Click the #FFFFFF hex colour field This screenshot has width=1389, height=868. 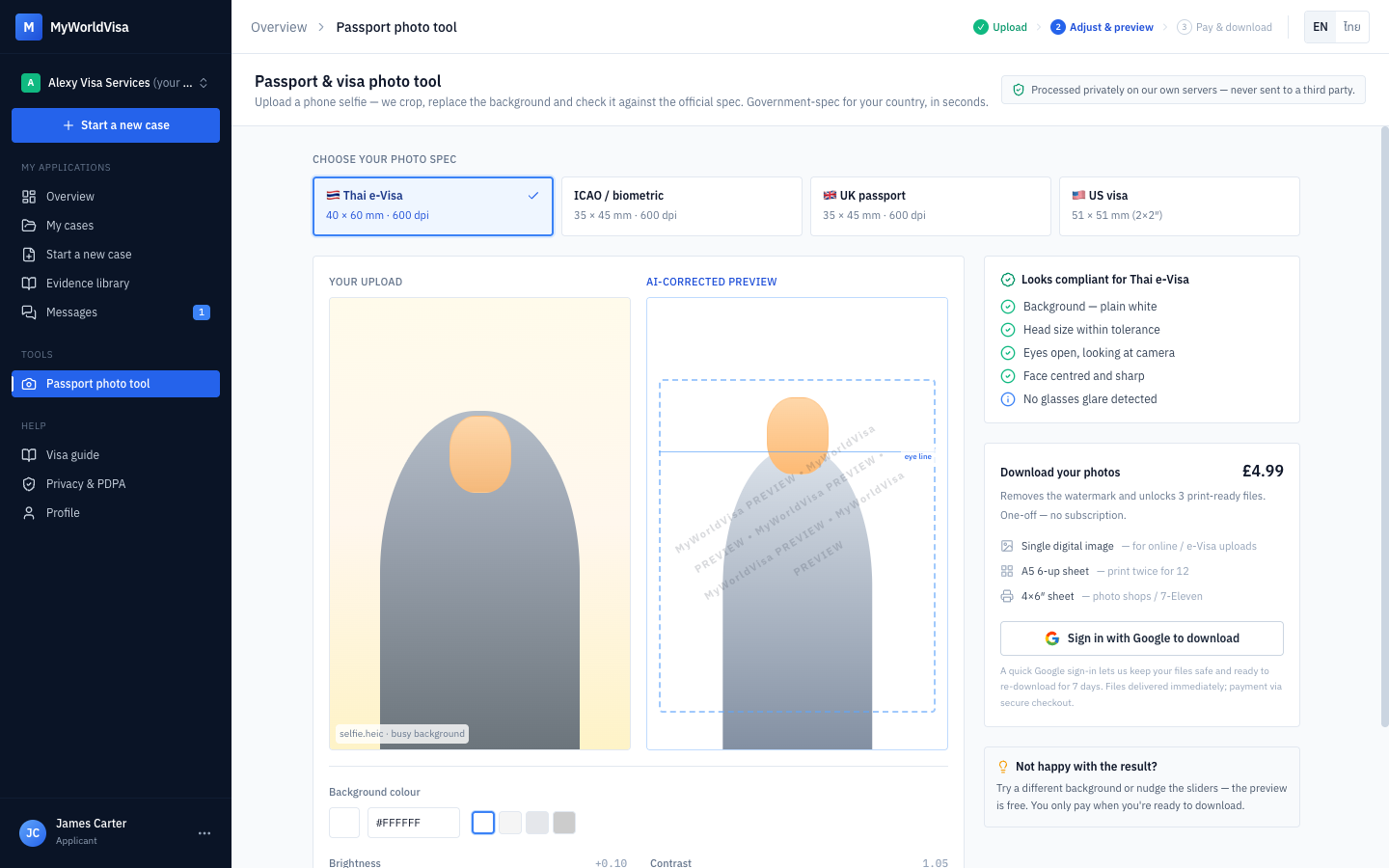(414, 823)
